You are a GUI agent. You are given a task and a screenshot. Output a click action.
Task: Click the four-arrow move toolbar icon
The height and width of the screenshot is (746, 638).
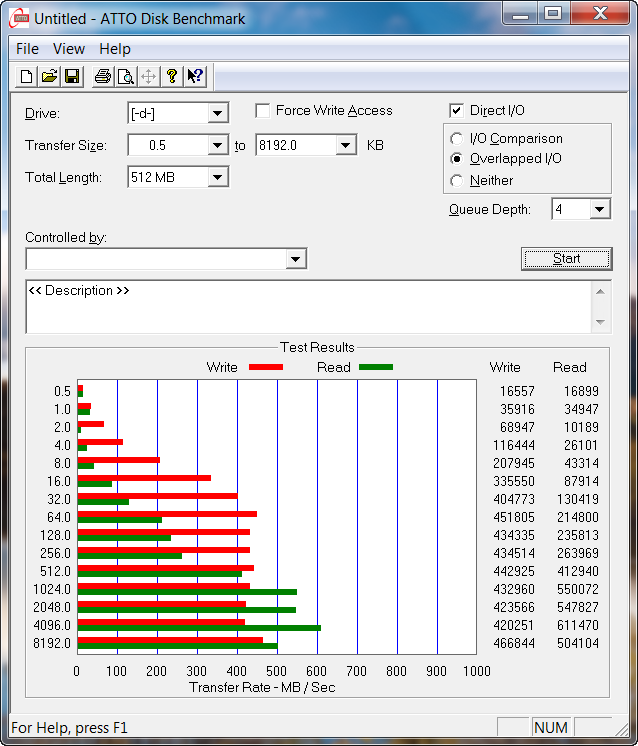[x=148, y=76]
